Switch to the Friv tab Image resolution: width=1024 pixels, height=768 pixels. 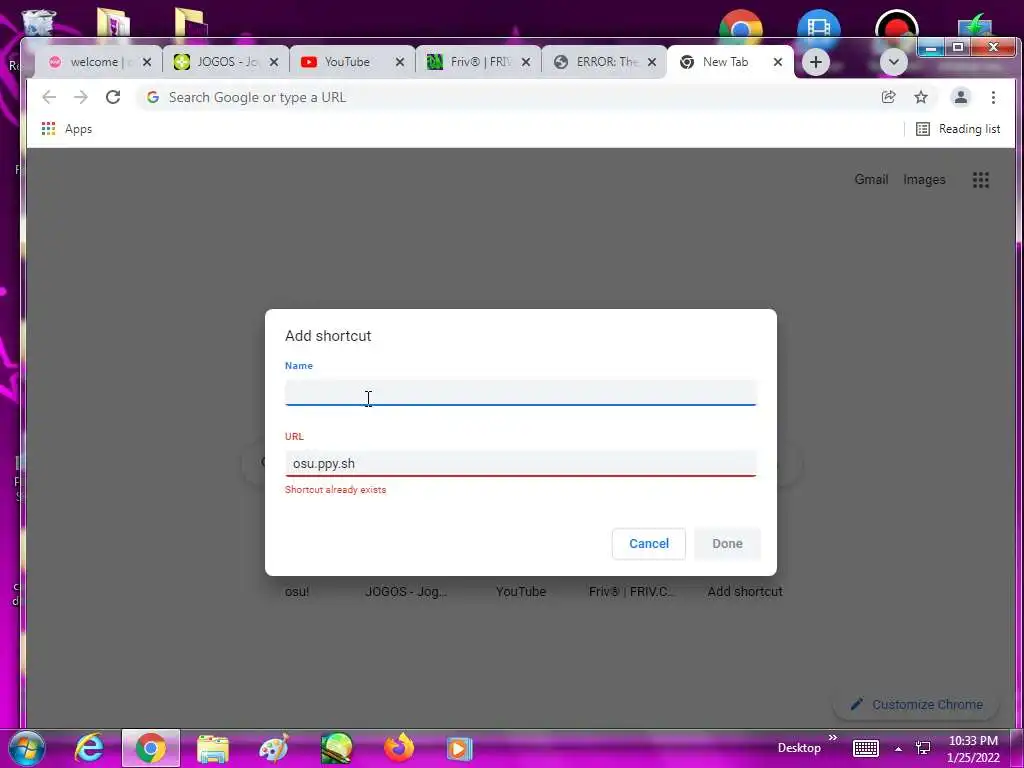[x=479, y=62]
